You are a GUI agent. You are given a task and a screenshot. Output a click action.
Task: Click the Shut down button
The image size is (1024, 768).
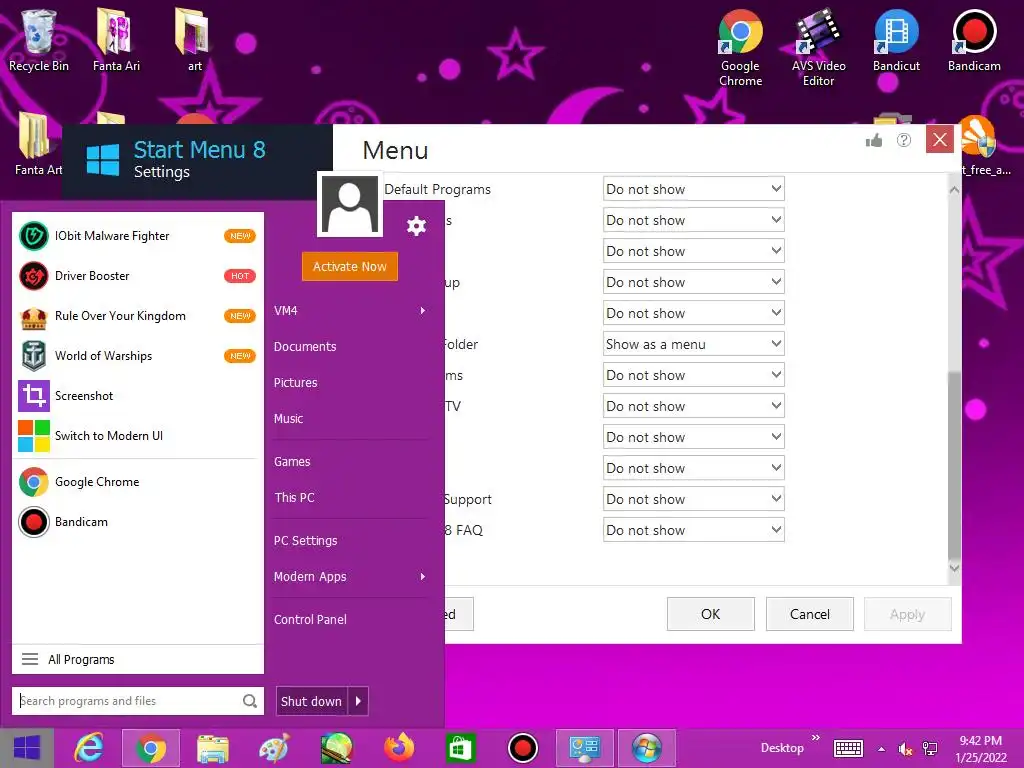tap(312, 701)
